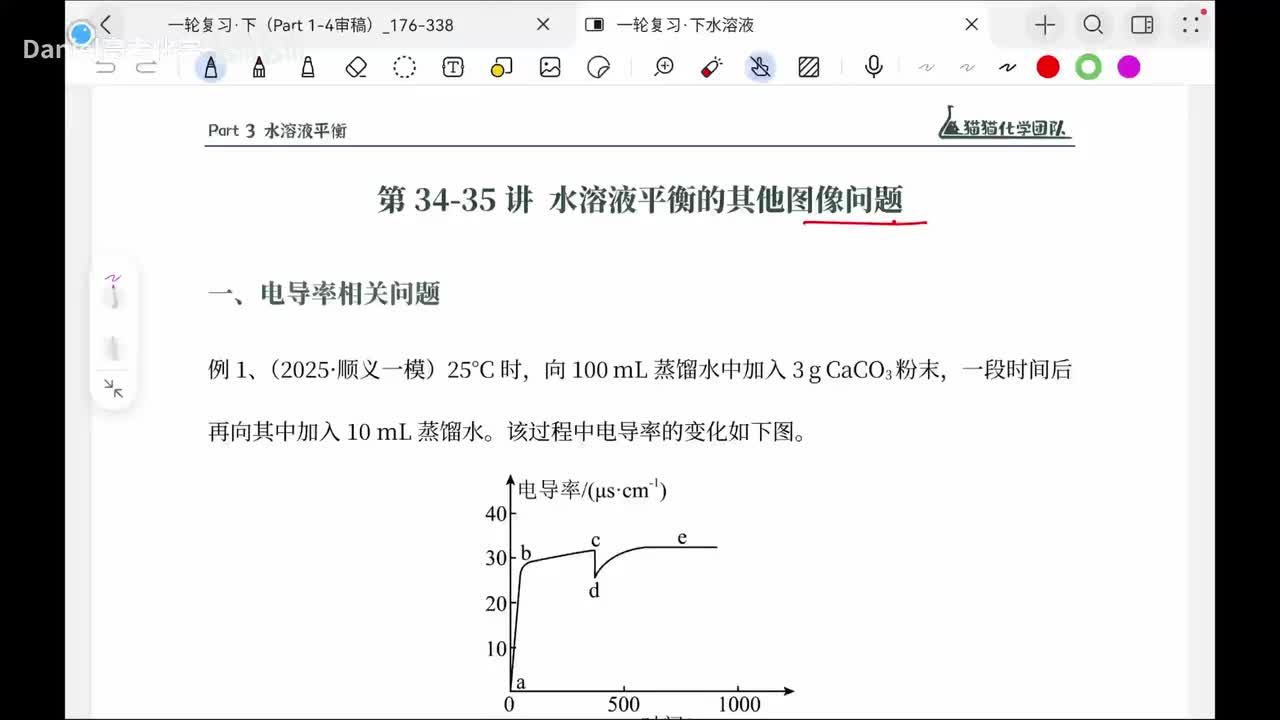Screen dimensions: 1280x720
Task: Click the document icon on 下水溶液 tab
Action: tap(594, 25)
